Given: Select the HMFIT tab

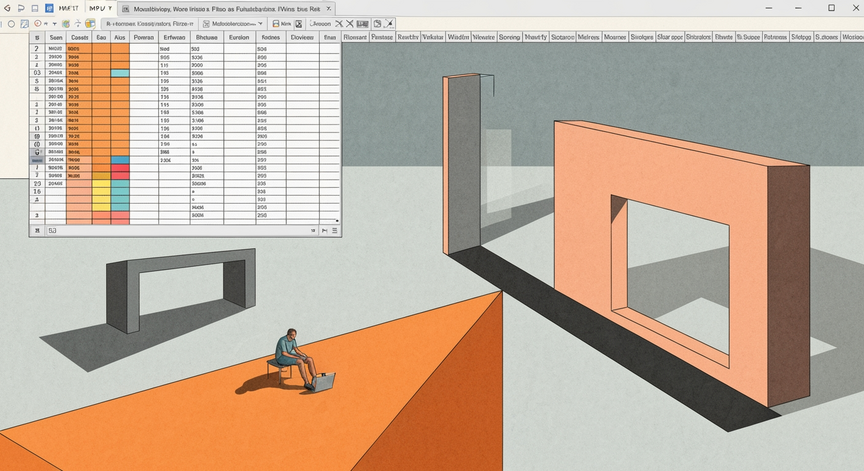Looking at the screenshot, I should (x=69, y=9).
